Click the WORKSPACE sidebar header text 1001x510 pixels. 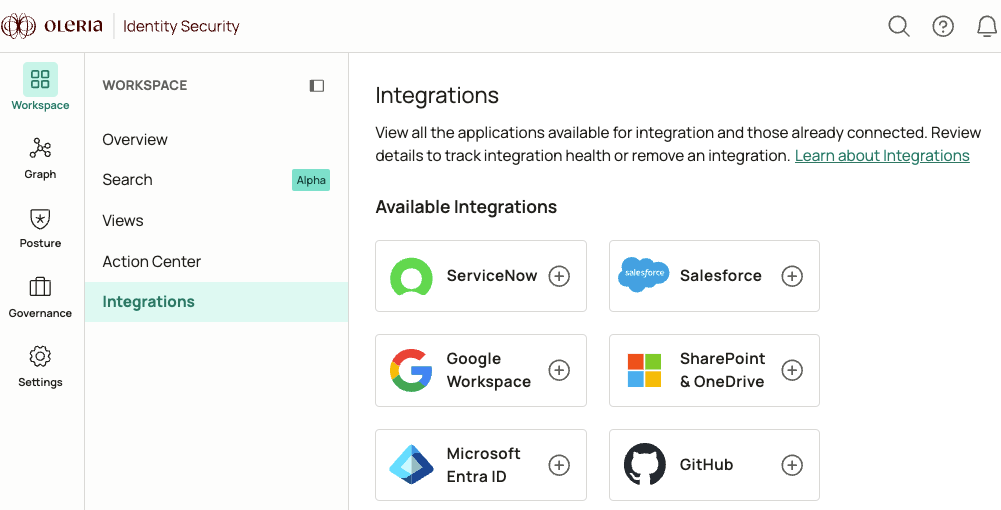pyautogui.click(x=145, y=86)
